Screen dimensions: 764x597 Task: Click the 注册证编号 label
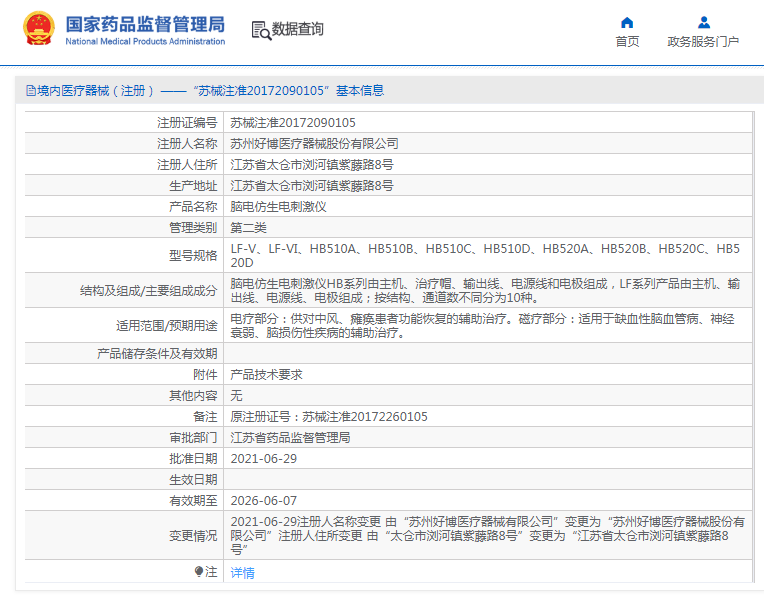point(187,123)
